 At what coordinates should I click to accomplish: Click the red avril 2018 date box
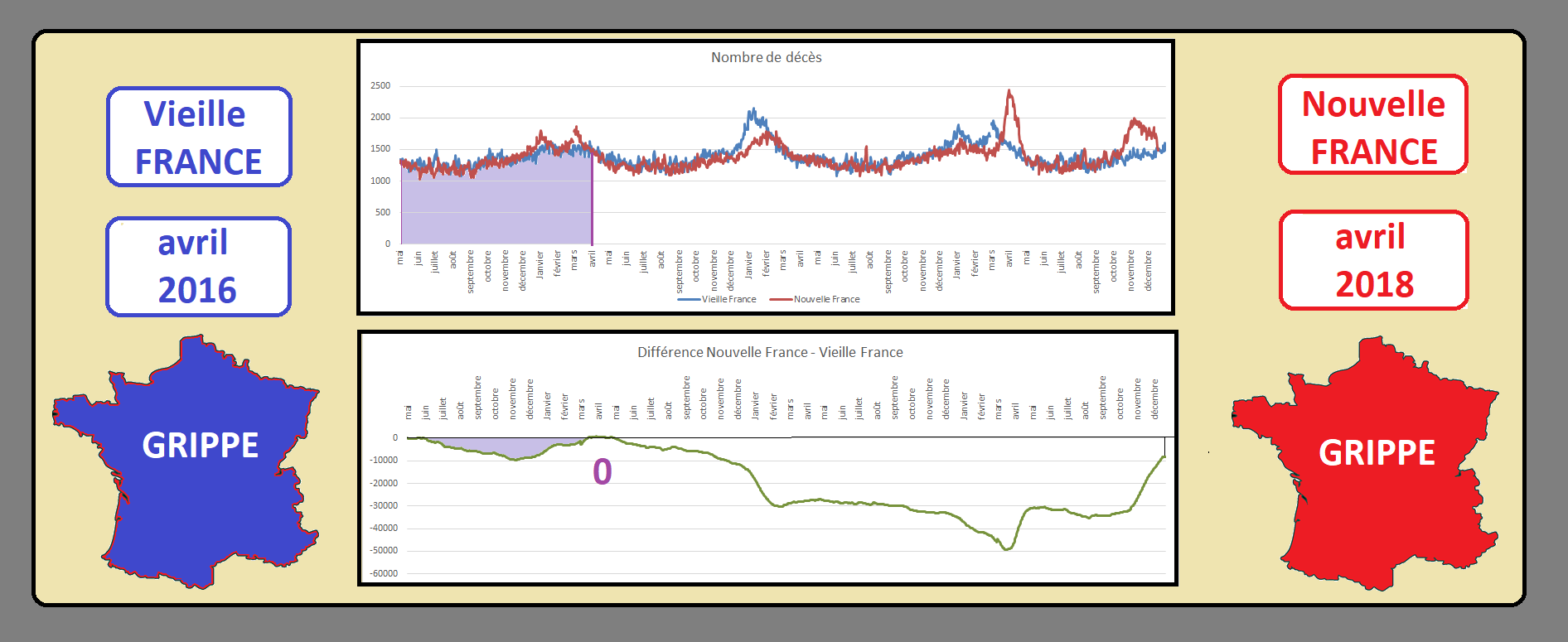pos(1373,260)
